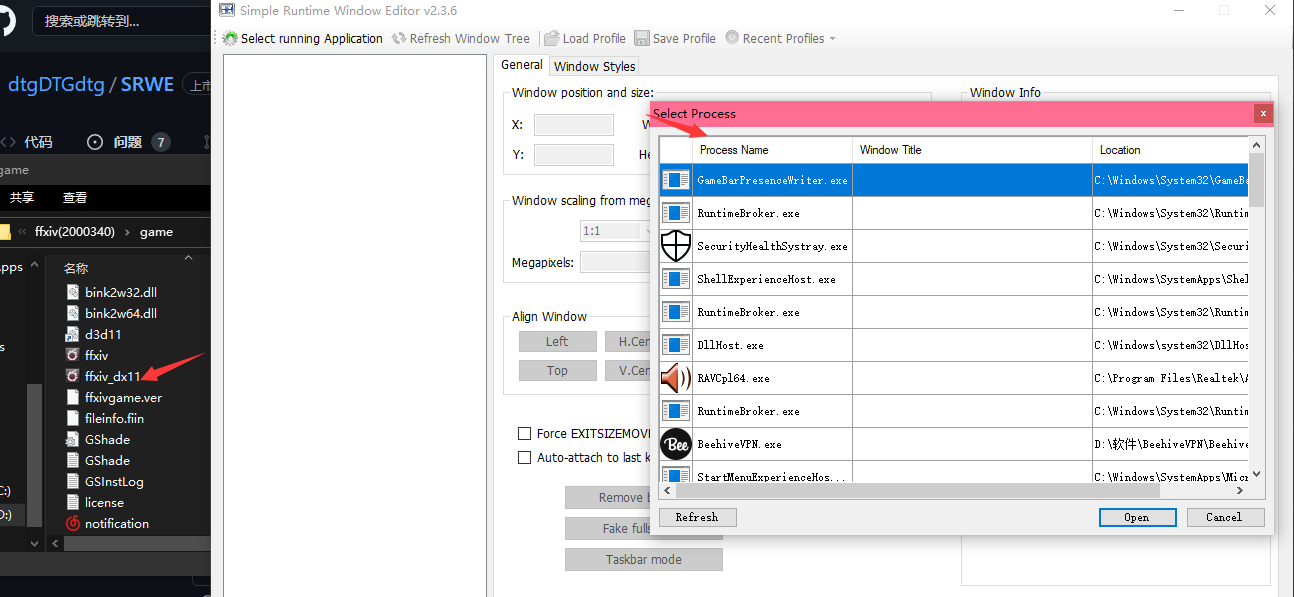Click the Refresh button in Select Process
The height and width of the screenshot is (597, 1294).
pos(697,517)
